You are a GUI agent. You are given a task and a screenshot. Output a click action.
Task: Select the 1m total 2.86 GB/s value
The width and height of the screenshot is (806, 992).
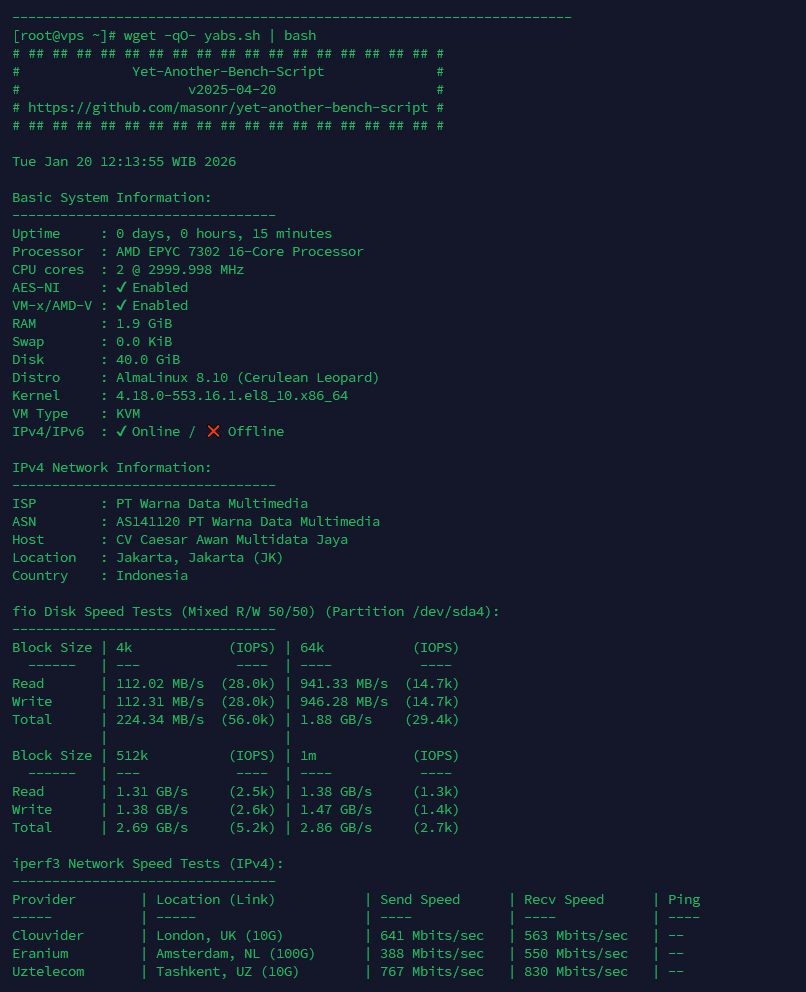[336, 828]
